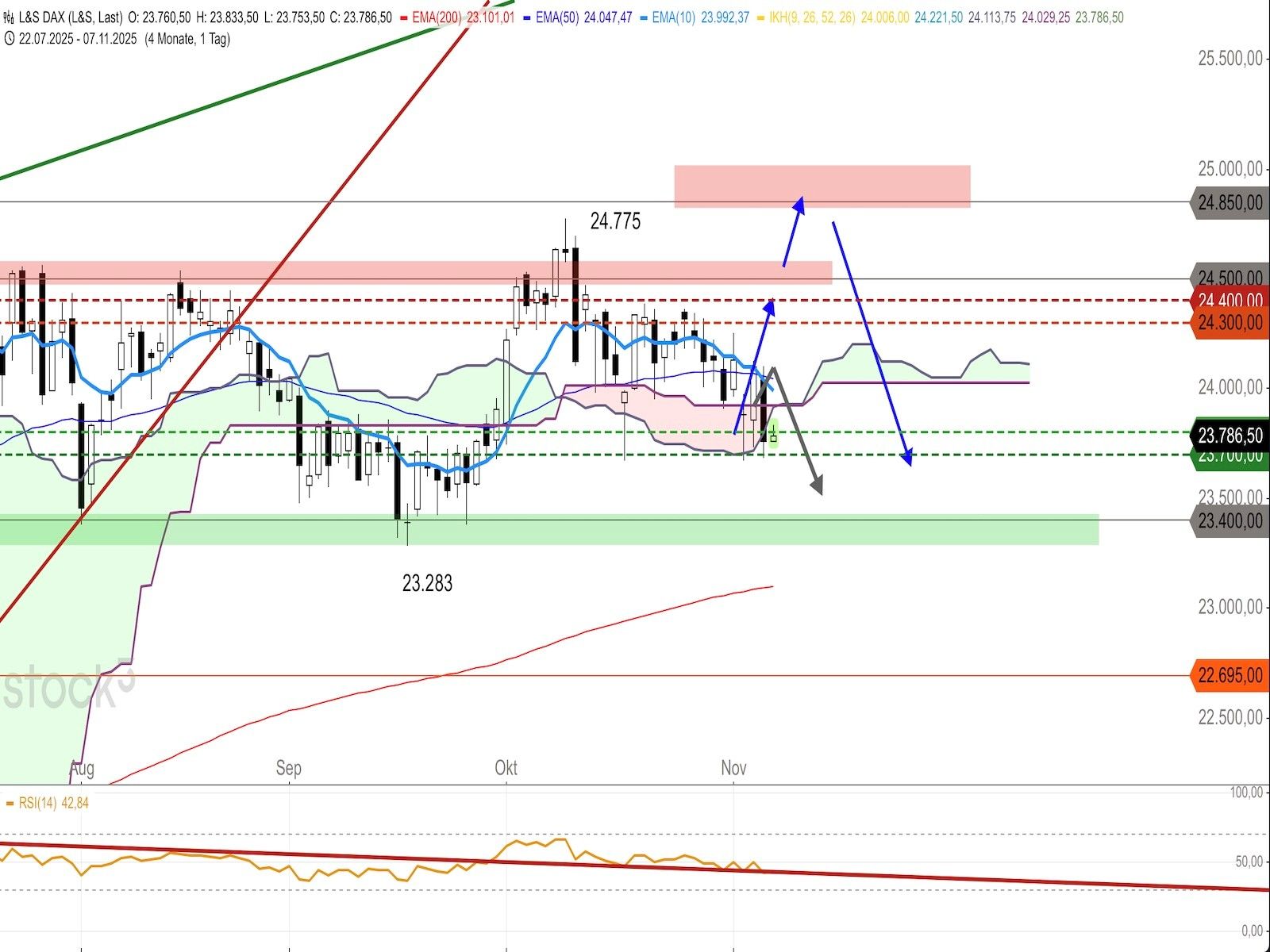1270x952 pixels.
Task: Click the candlestick chart type icon before L&S DAX
Action: (9, 17)
